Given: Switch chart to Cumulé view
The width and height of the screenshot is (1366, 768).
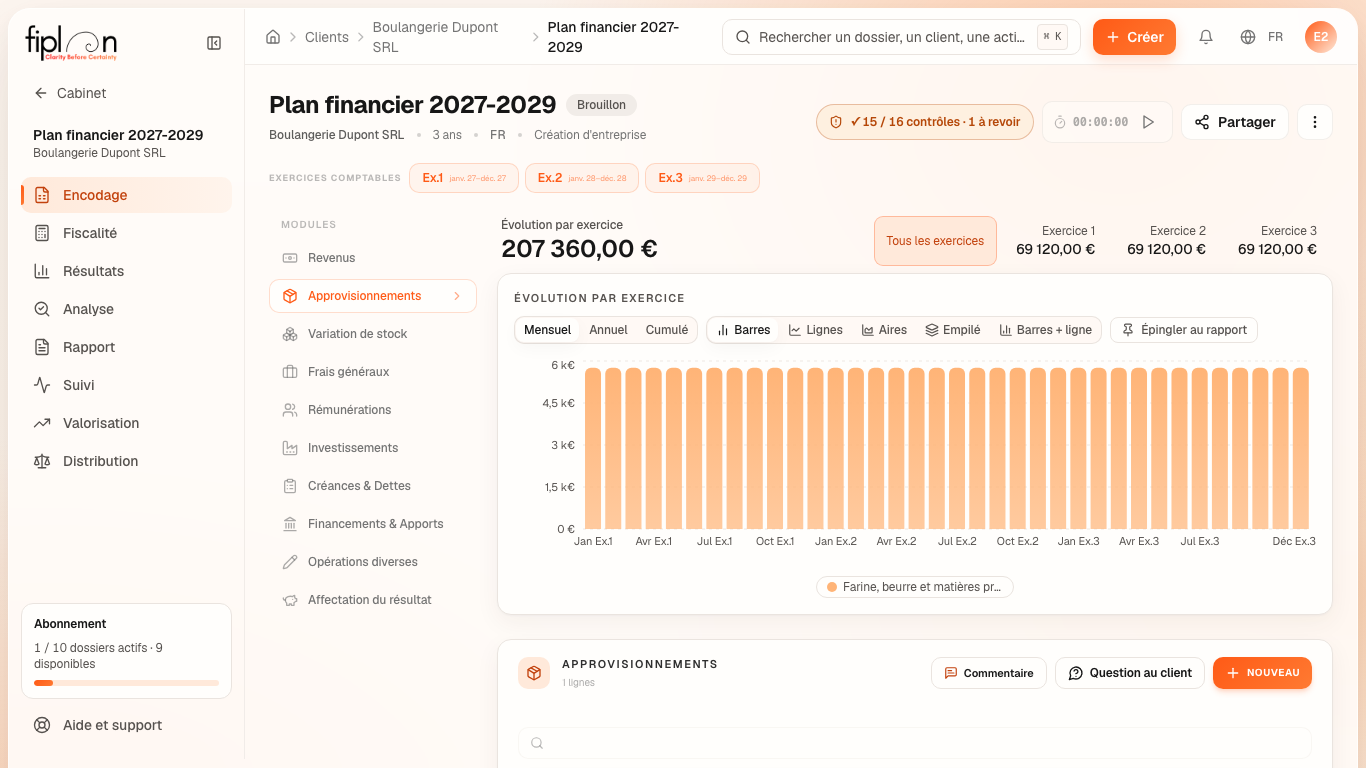Looking at the screenshot, I should point(667,330).
